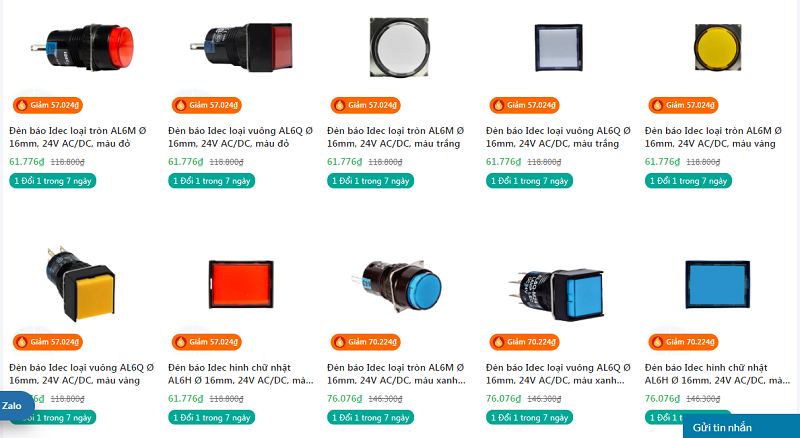The height and width of the screenshot is (438, 800).
Task: Click title link for square AL6Q màu vàng
Action: point(82,374)
